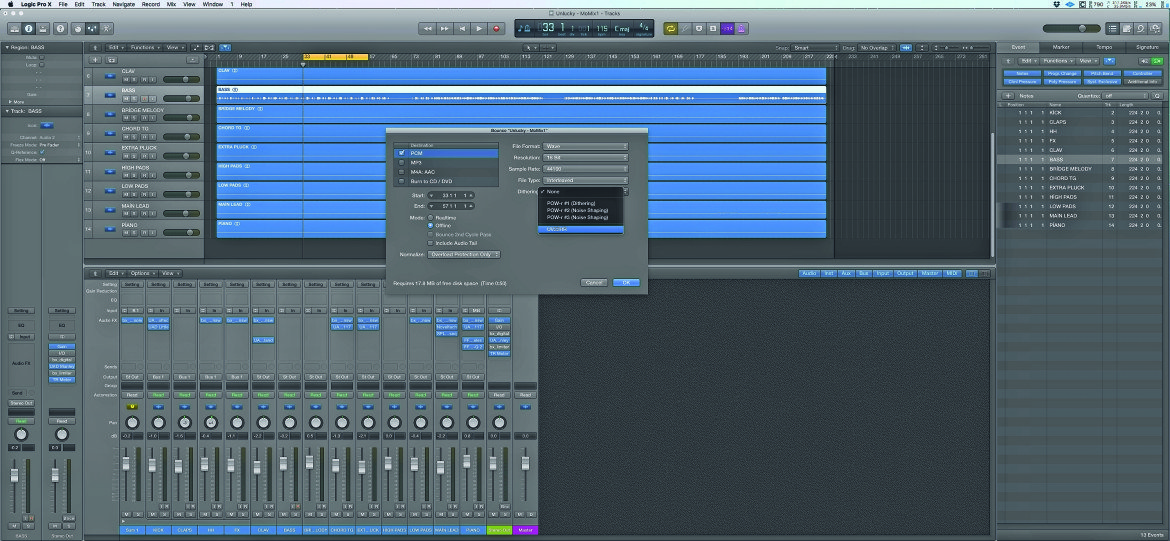This screenshot has height=541, width=1170.
Task: Click the Start position field in Bounce dialog
Action: [451, 195]
